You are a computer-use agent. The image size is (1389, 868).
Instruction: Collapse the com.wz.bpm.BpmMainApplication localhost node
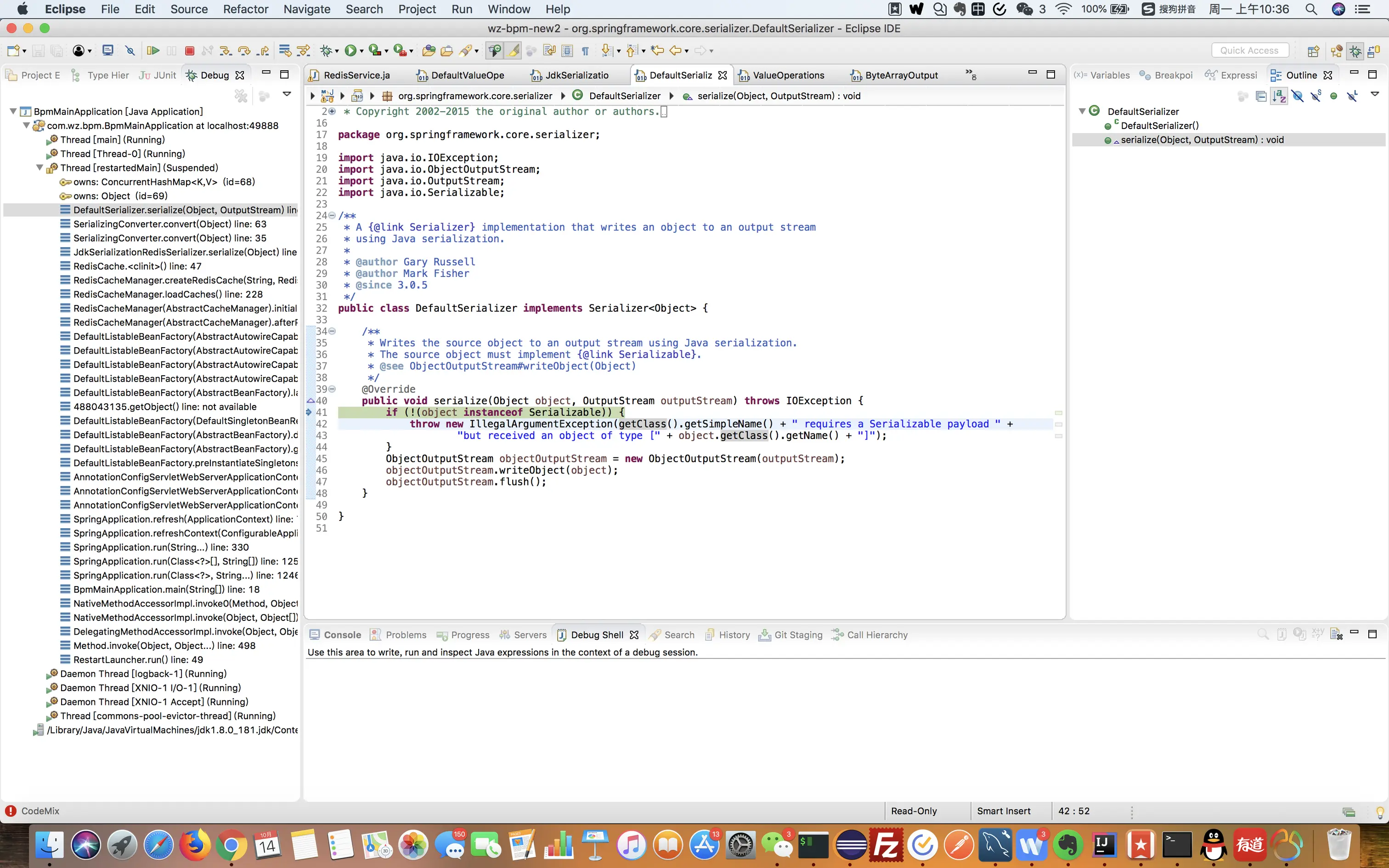tap(26, 125)
